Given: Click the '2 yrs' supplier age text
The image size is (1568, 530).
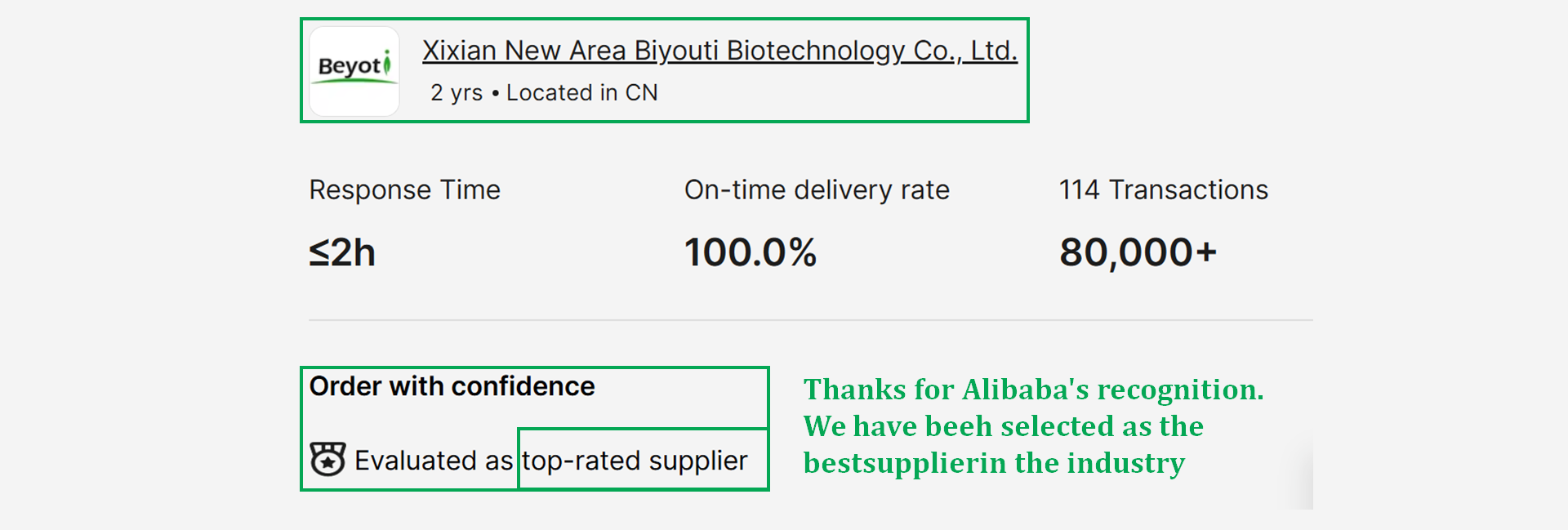Looking at the screenshot, I should coord(457,93).
